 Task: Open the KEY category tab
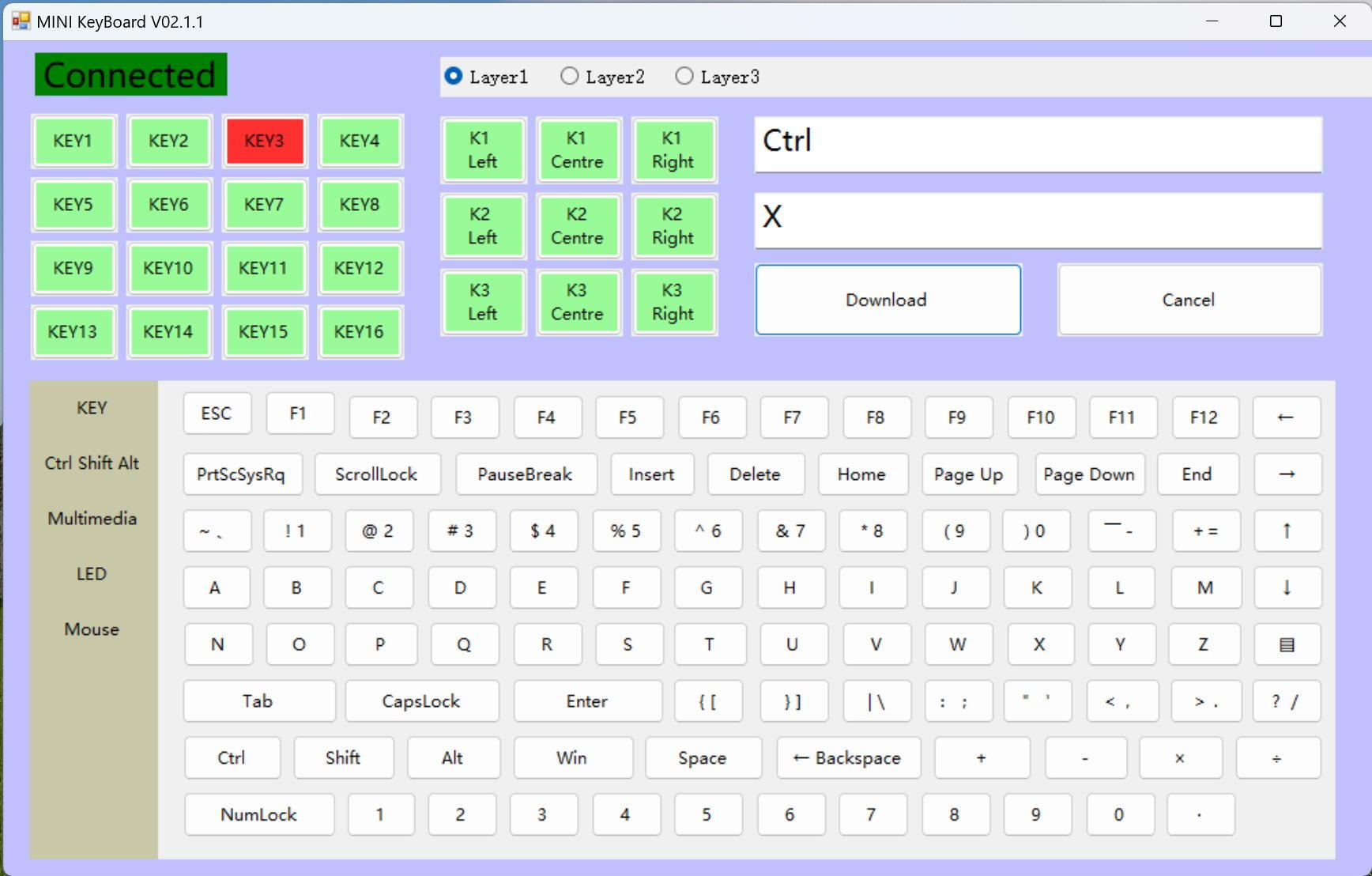[x=92, y=408]
